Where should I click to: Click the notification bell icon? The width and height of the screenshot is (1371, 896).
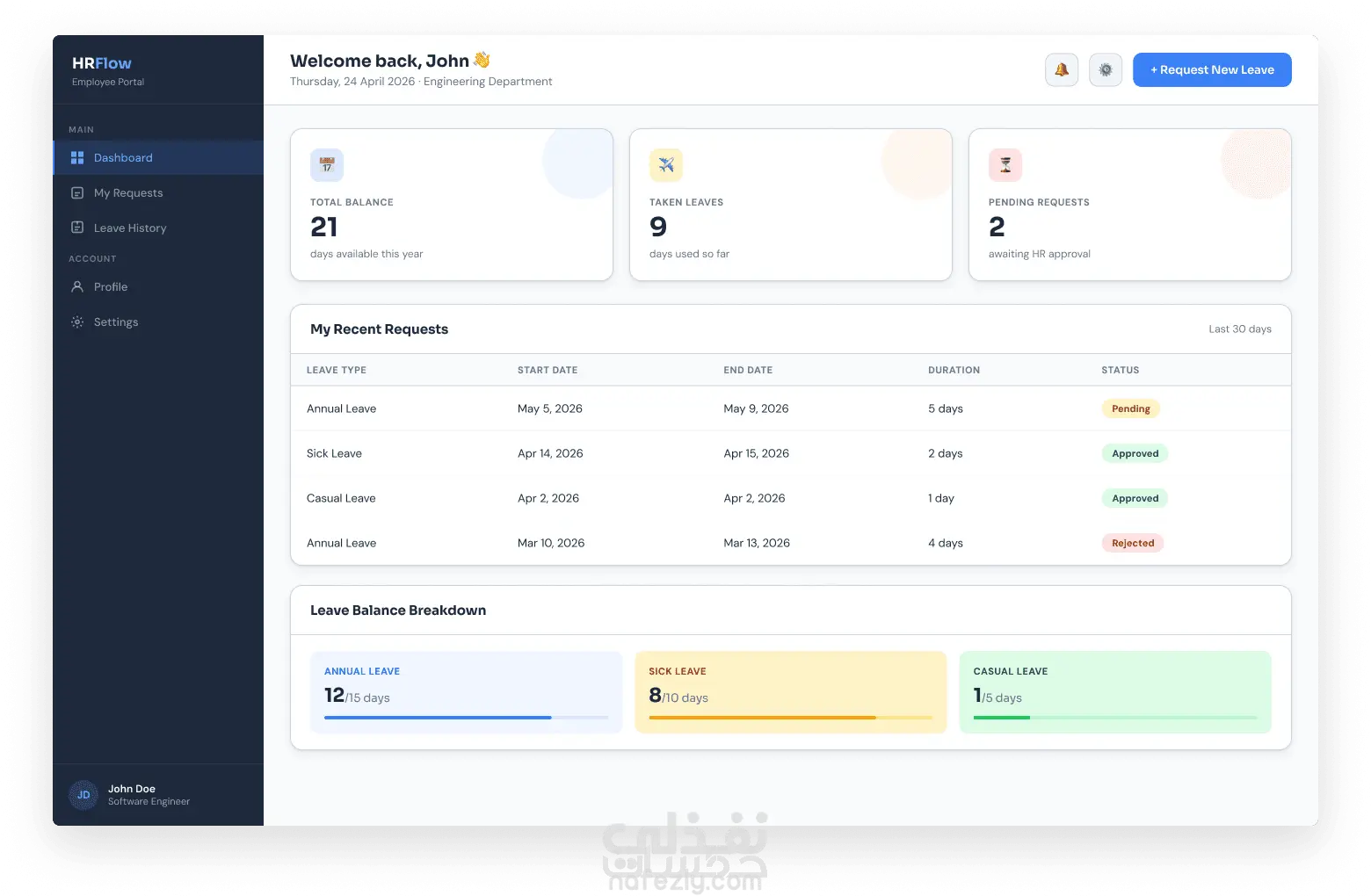pyautogui.click(x=1062, y=69)
